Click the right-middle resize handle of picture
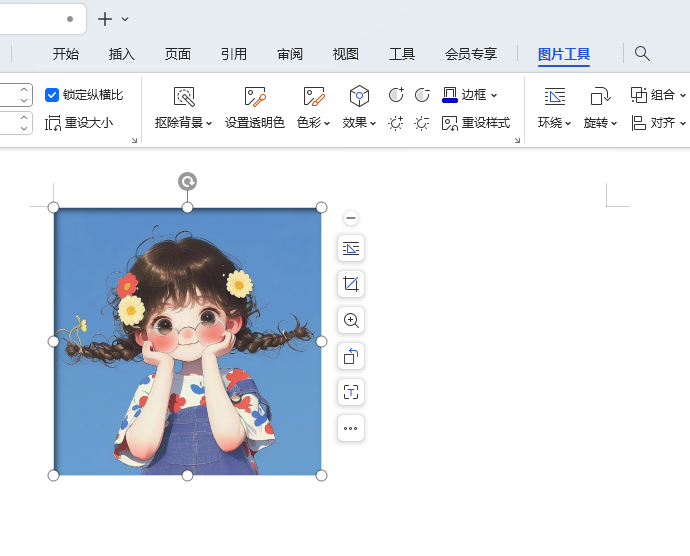This screenshot has height=556, width=690. point(322,342)
